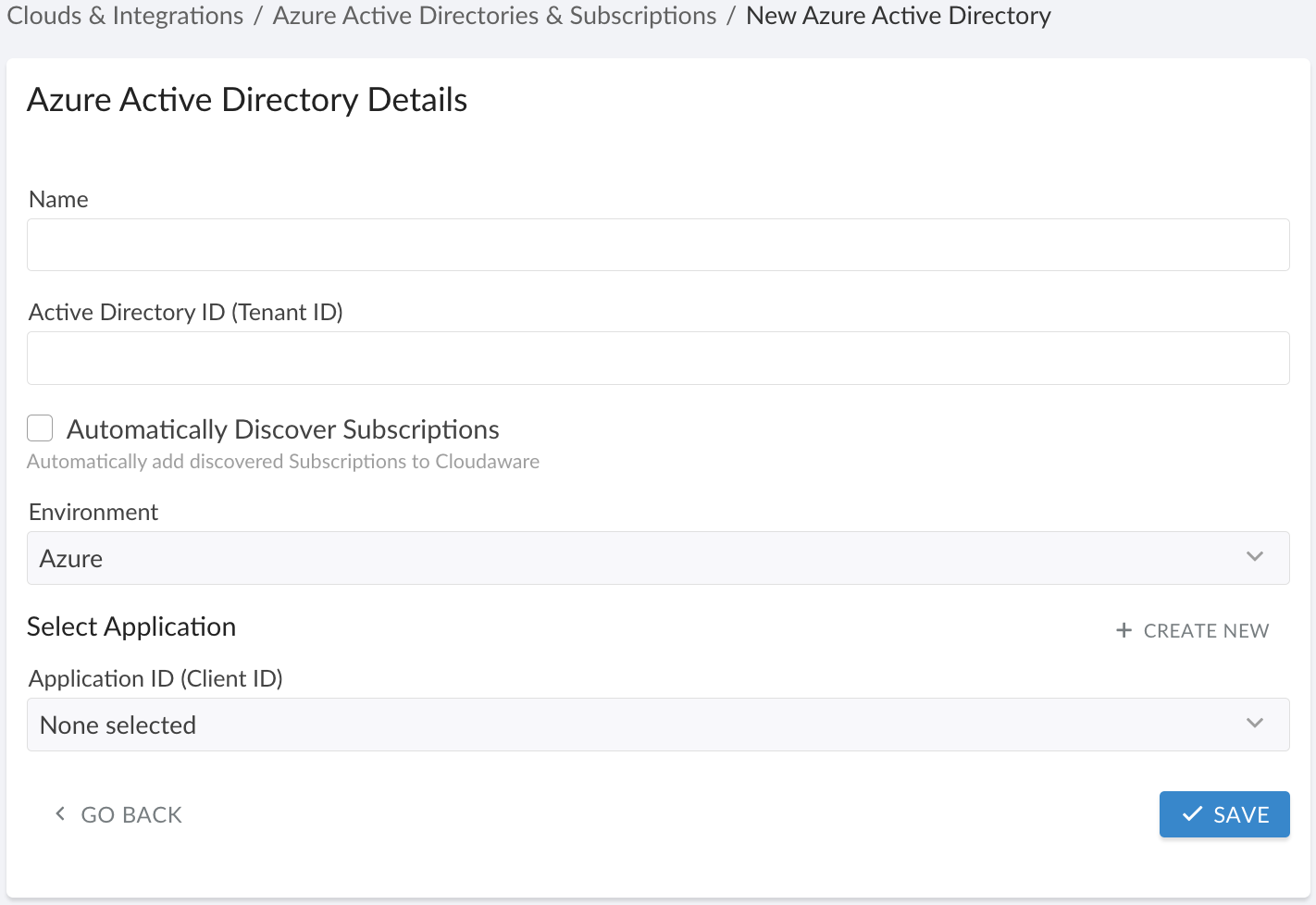Image resolution: width=1316 pixels, height=905 pixels.
Task: Click the checkmark icon inside the SAVE button
Action: tap(1192, 813)
